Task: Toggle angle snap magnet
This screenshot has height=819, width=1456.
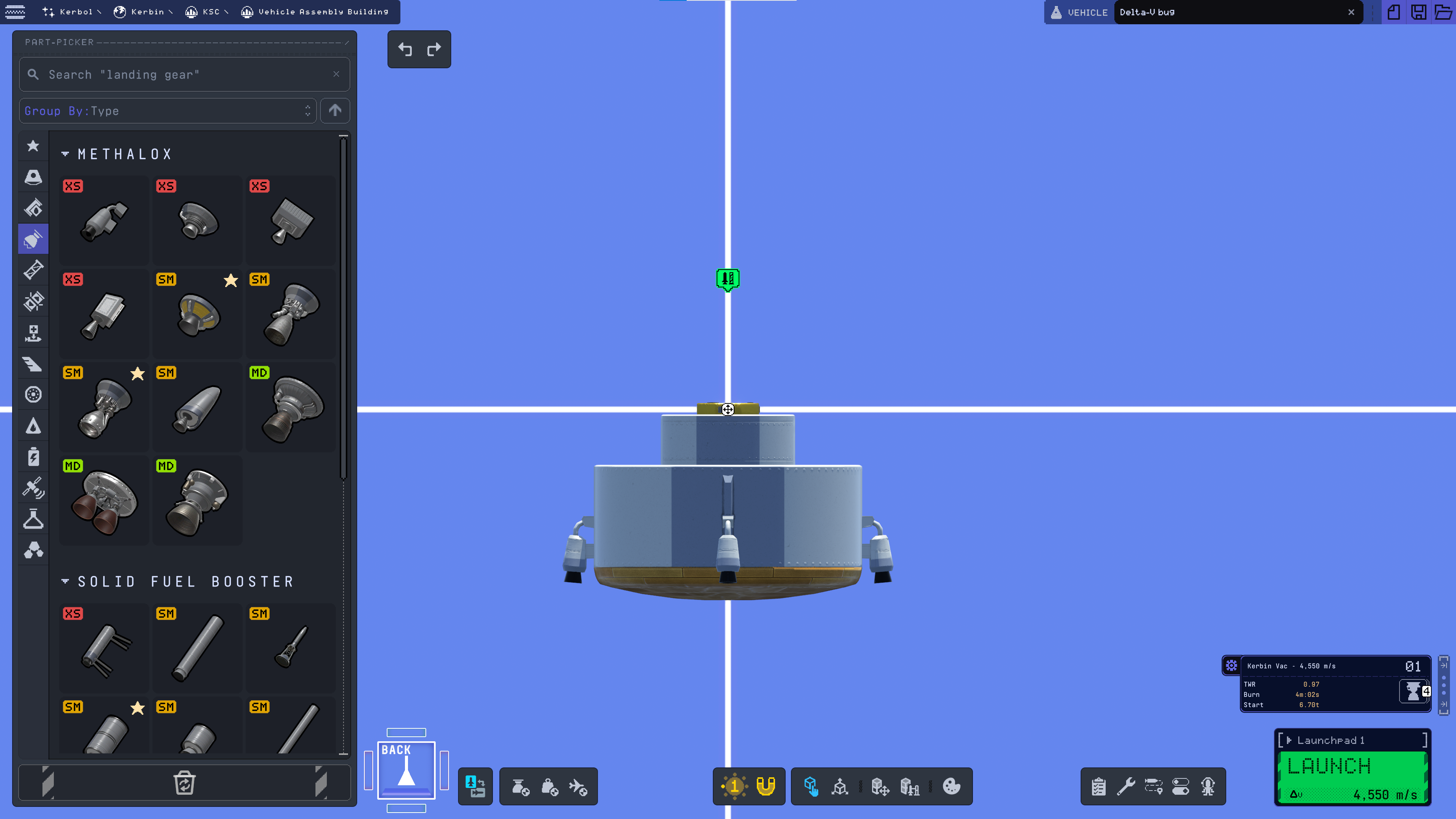Action: pyautogui.click(x=766, y=786)
